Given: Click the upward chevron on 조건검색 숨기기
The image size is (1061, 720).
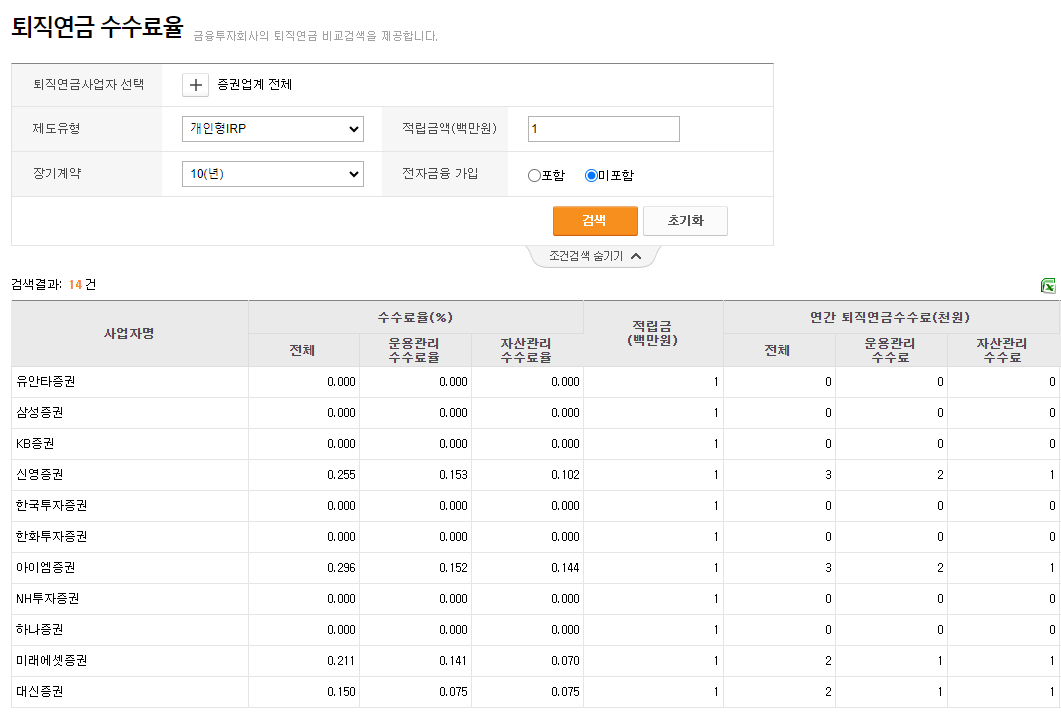Looking at the screenshot, I should click(635, 256).
